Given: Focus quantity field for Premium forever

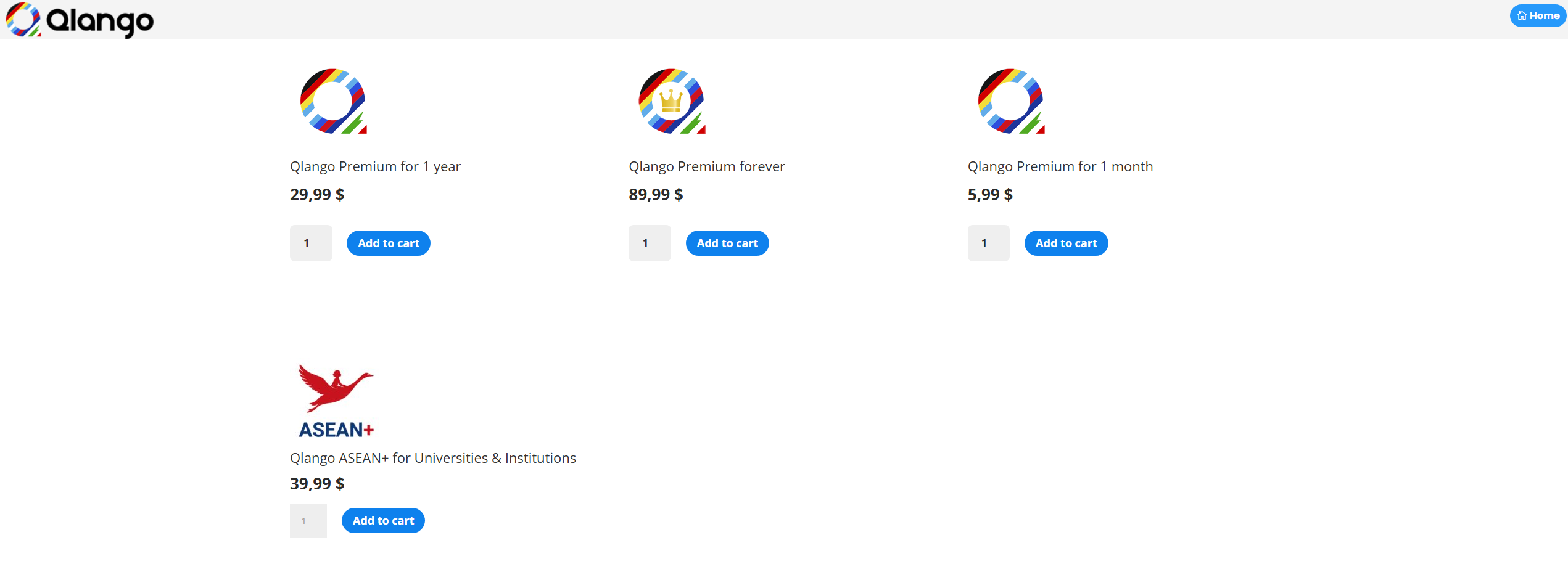Looking at the screenshot, I should coord(650,243).
